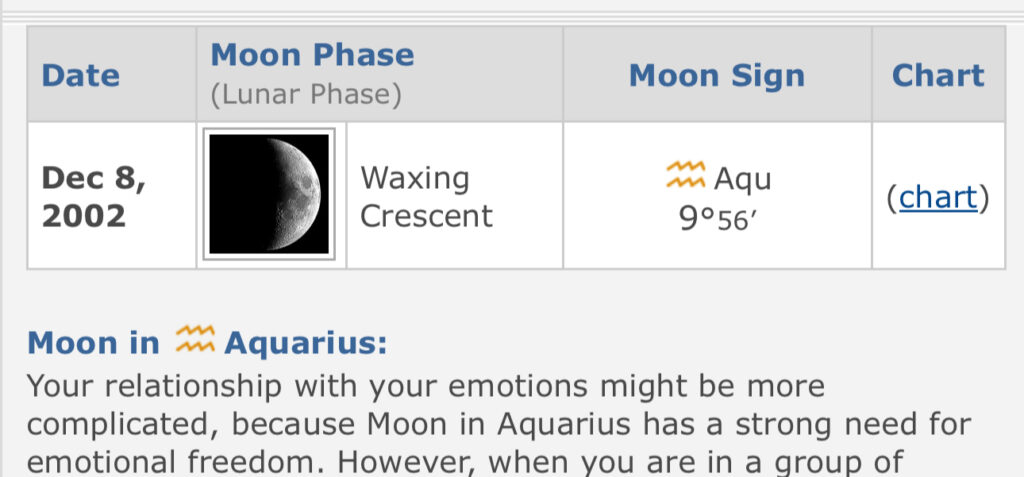Click the "Moon in" heading text
1024x477 pixels.
click(x=93, y=343)
